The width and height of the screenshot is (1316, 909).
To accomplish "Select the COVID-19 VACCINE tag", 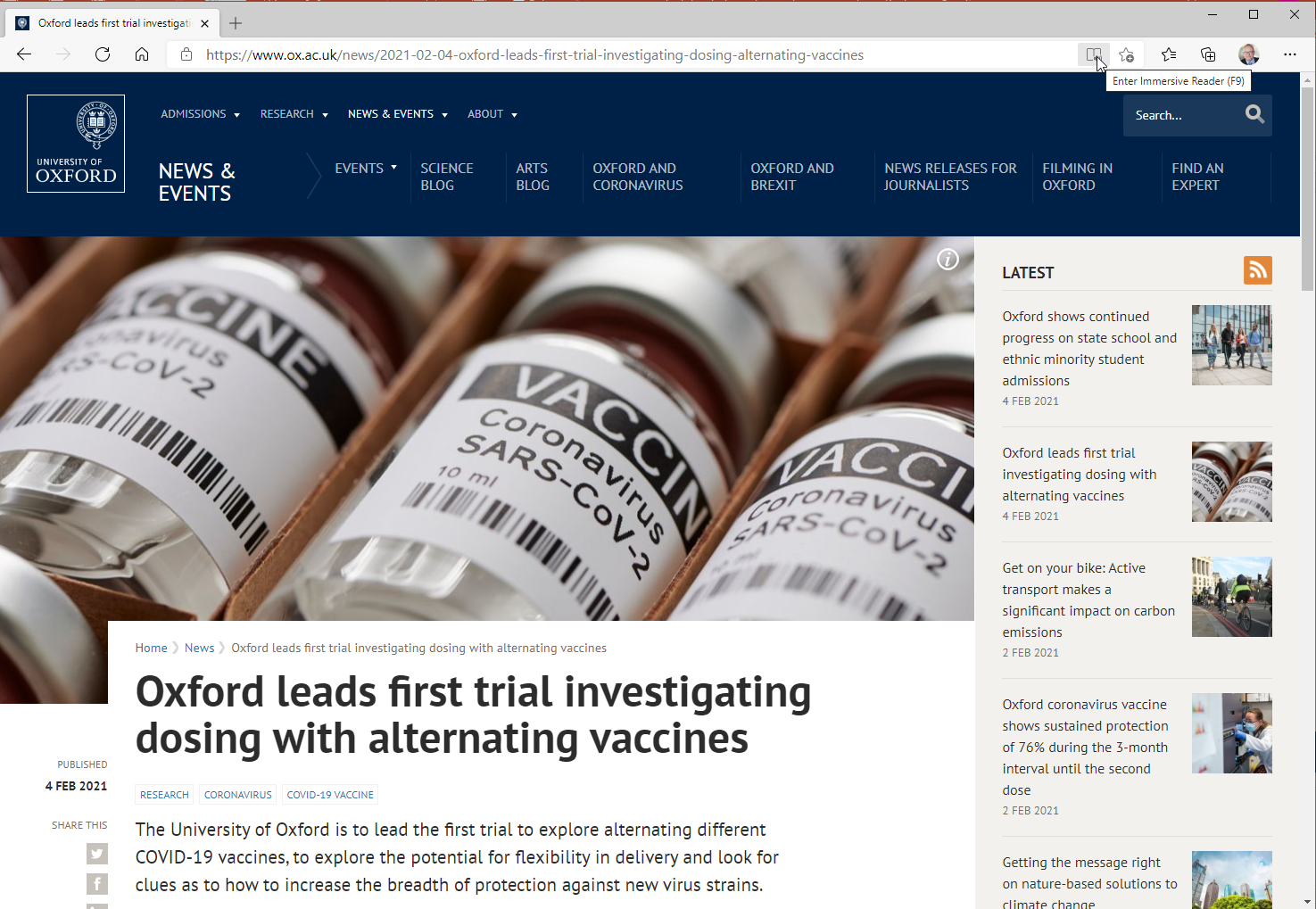I will (x=330, y=795).
